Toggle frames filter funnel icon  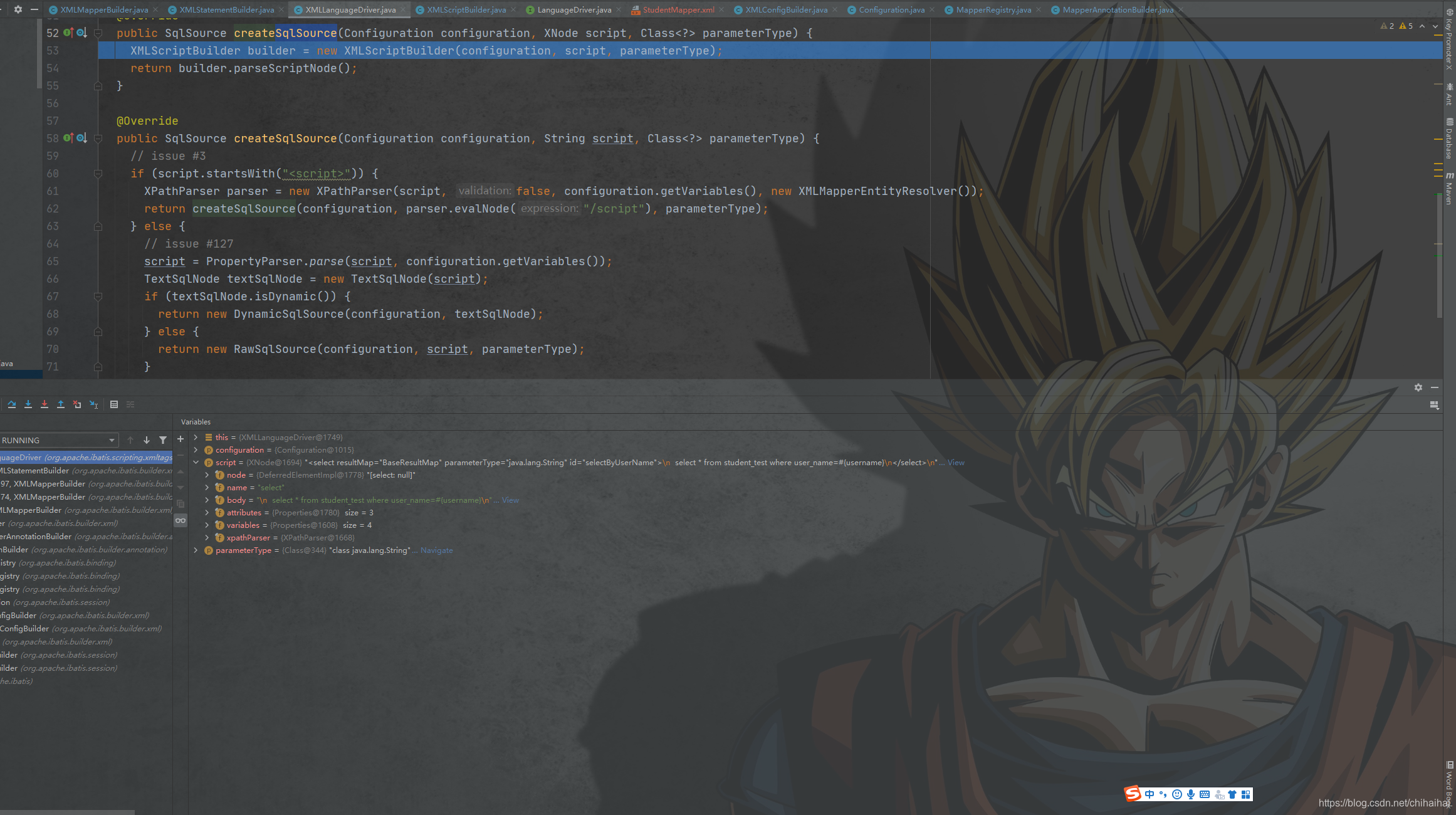click(163, 440)
